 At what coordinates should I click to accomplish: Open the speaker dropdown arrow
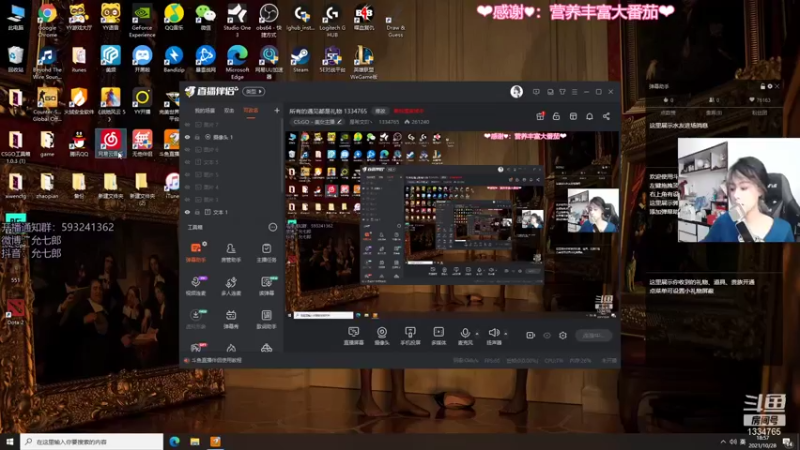(506, 334)
